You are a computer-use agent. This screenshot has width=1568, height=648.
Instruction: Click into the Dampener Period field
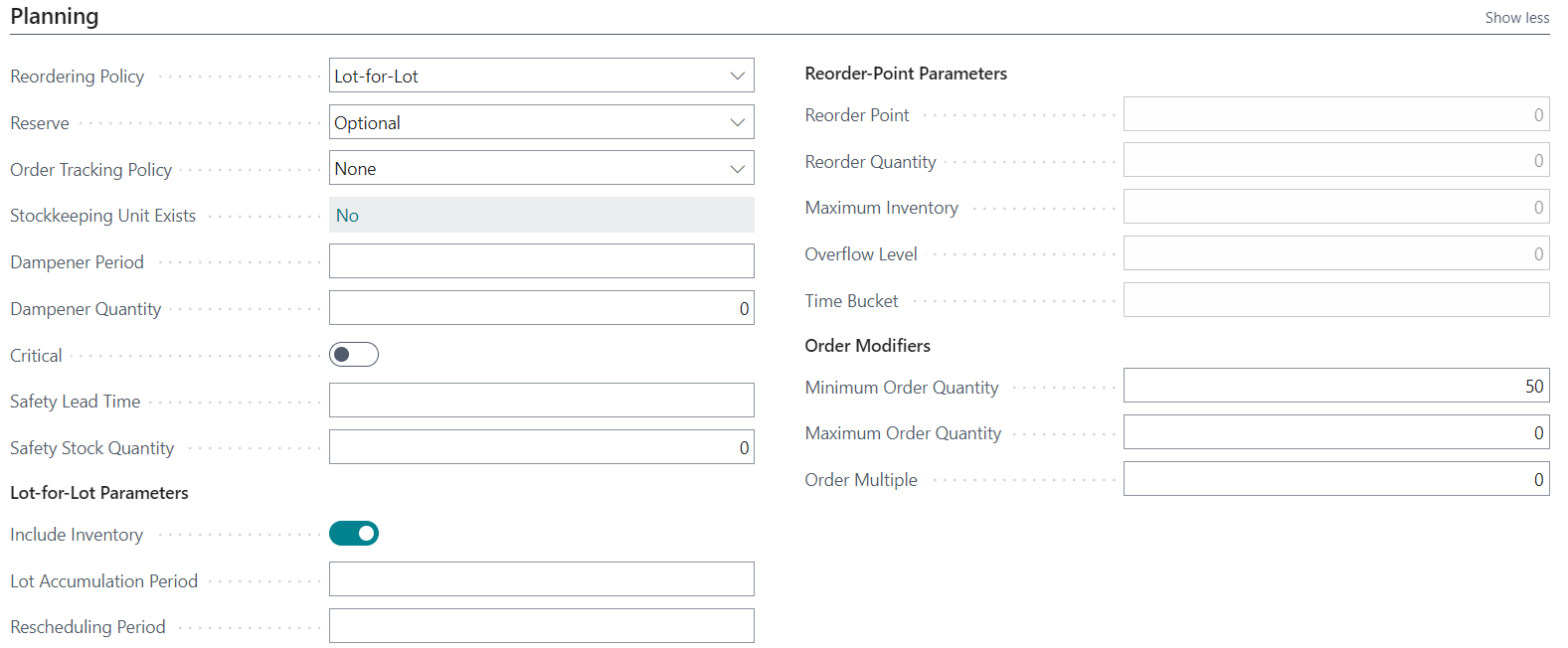coord(540,261)
